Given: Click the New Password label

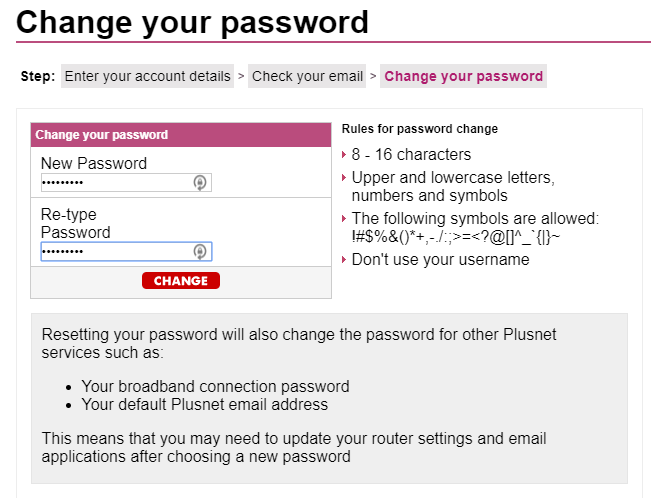Looking at the screenshot, I should point(94,163).
